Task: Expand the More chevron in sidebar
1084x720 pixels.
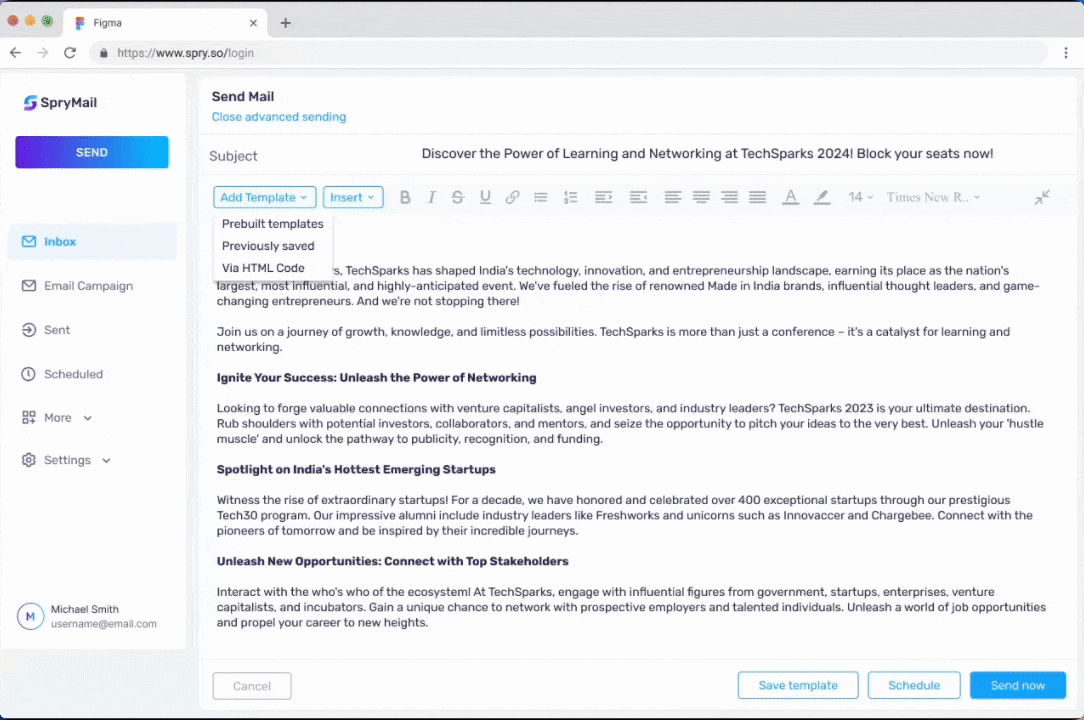Action: click(88, 418)
